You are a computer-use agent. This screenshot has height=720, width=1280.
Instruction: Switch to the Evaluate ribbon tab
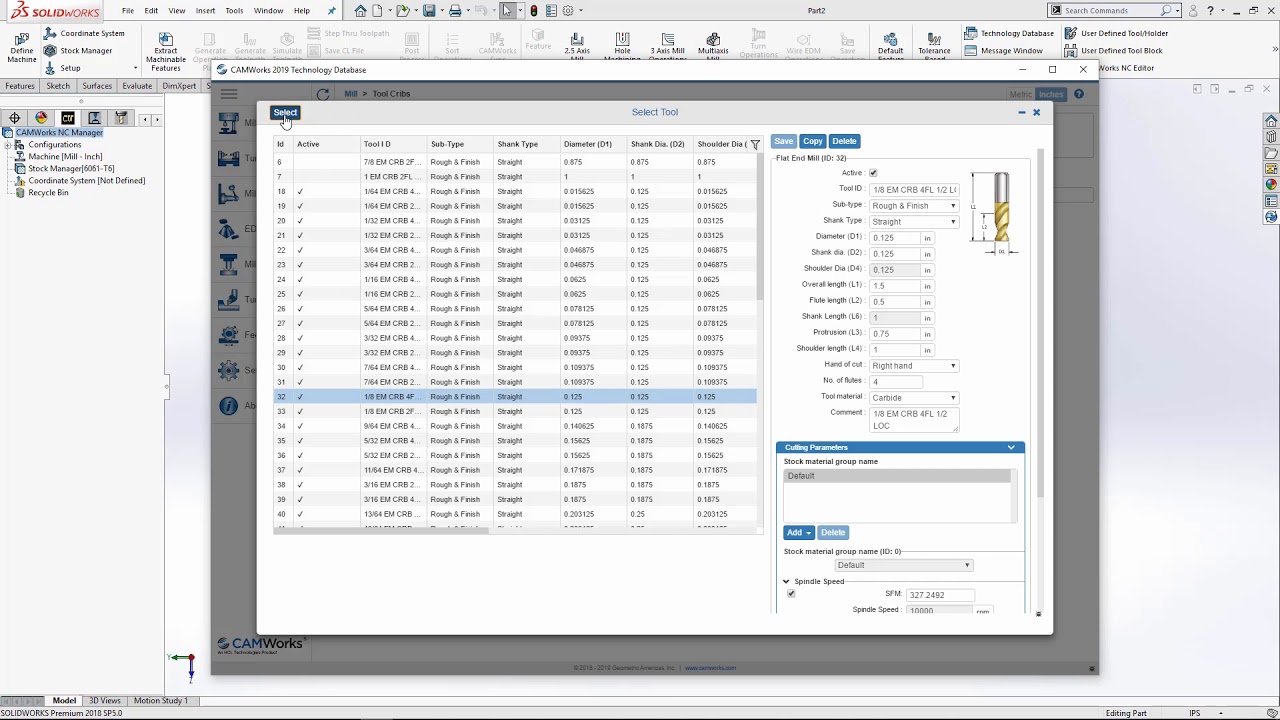click(137, 86)
